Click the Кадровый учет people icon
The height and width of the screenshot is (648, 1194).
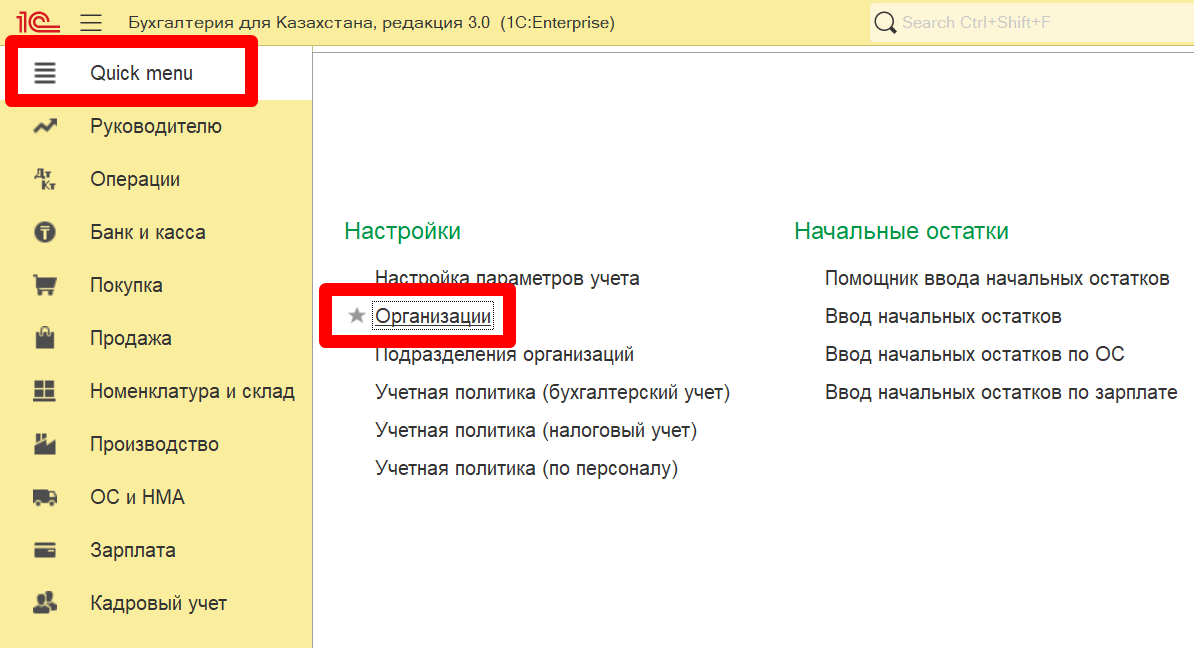tap(45, 603)
